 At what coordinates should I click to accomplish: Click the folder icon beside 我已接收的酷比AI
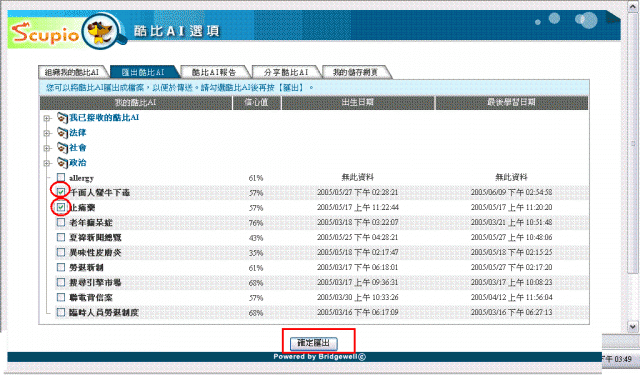tap(62, 118)
